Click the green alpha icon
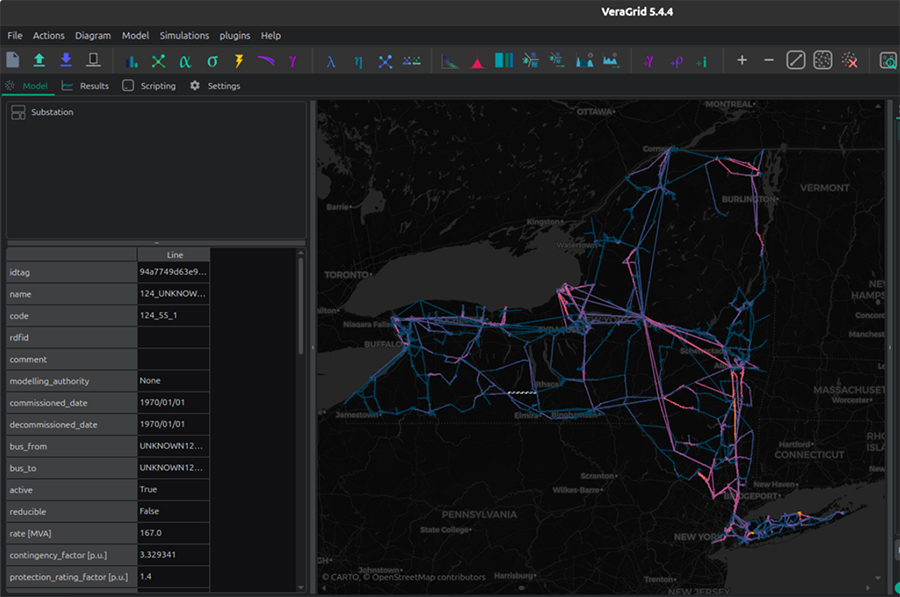 pyautogui.click(x=185, y=61)
